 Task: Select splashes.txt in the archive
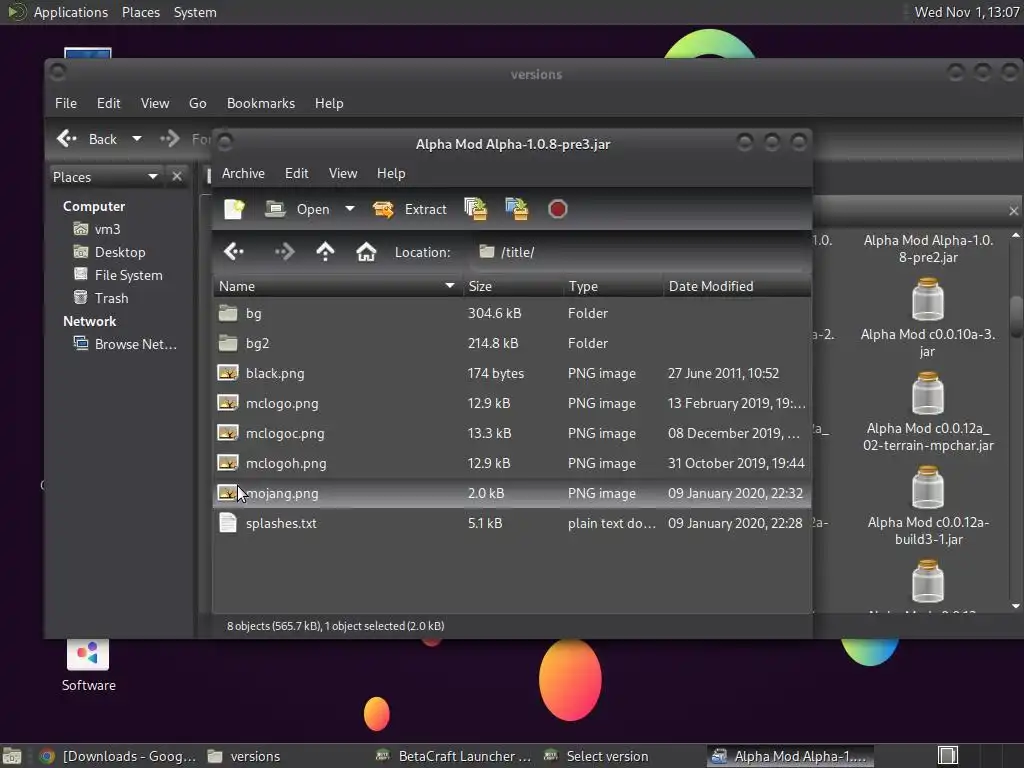coord(513,524)
